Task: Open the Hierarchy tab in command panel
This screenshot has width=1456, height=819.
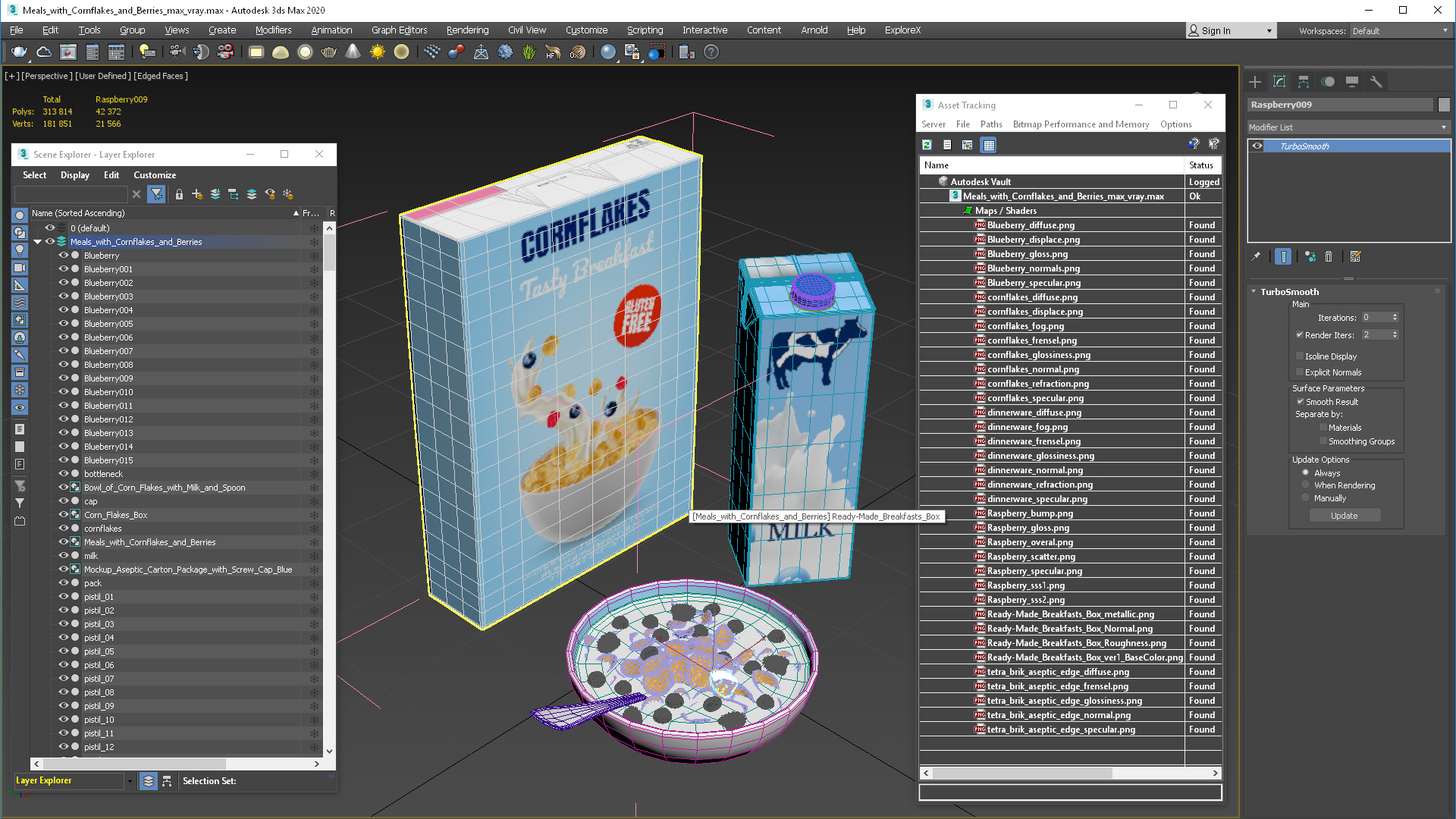Action: click(1304, 82)
